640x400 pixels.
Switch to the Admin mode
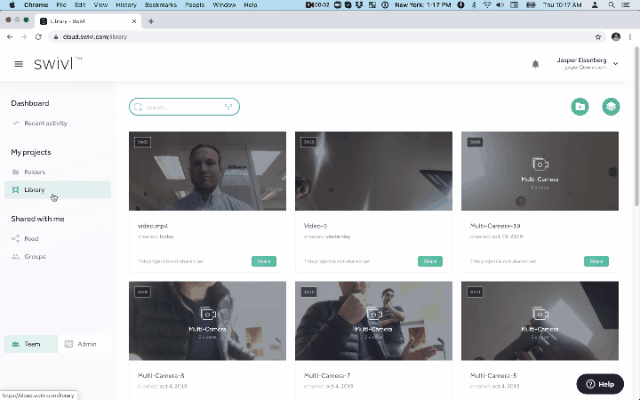pyautogui.click(x=84, y=344)
